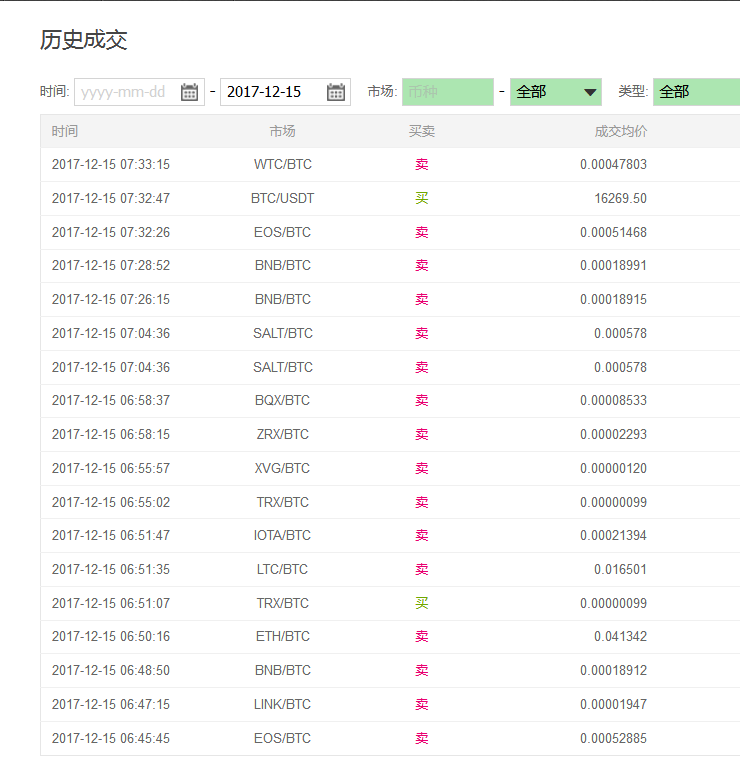Select the ETH/BTC market cell
This screenshot has height=775, width=740.
283,637
